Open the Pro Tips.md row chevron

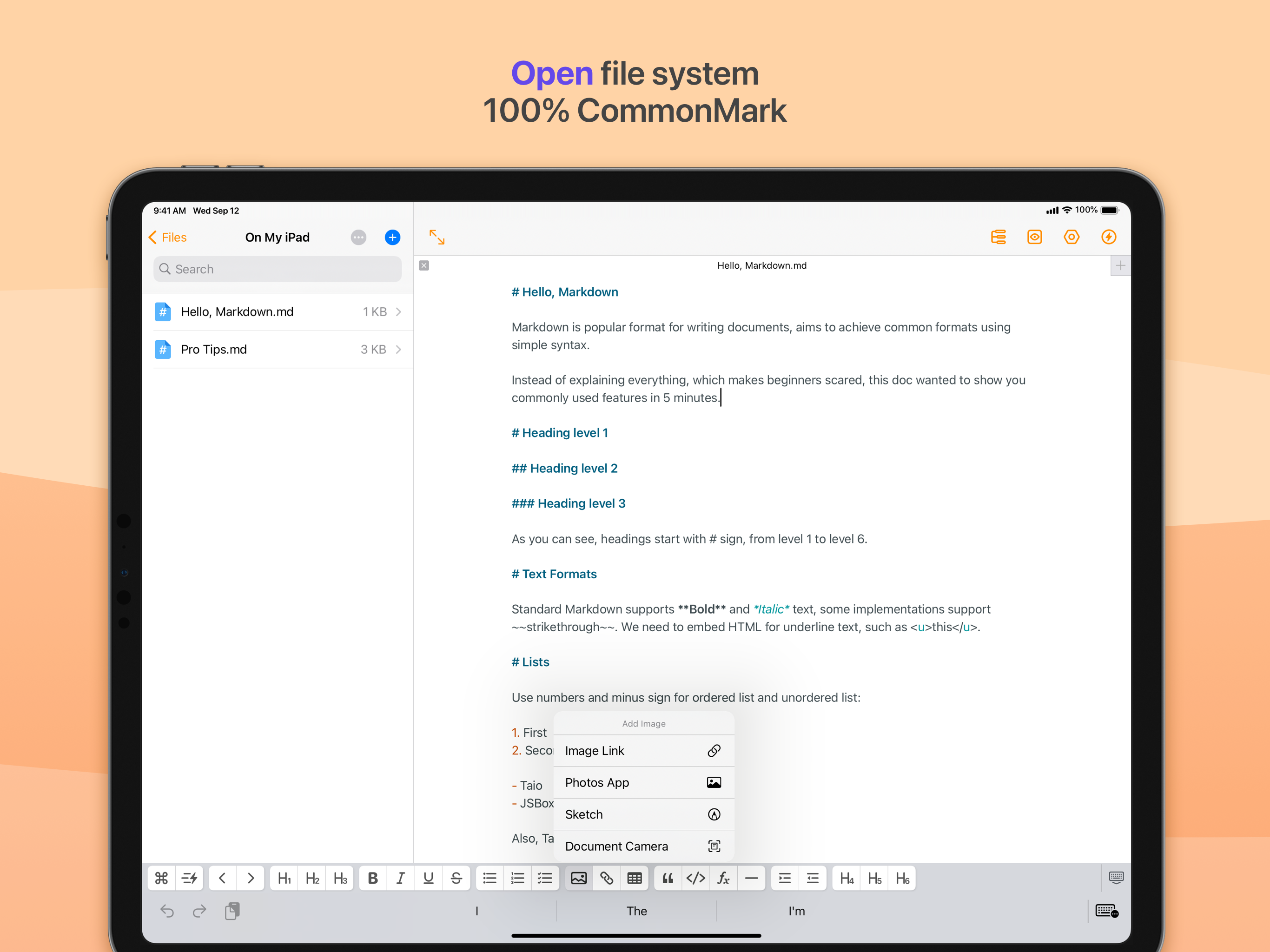(398, 349)
